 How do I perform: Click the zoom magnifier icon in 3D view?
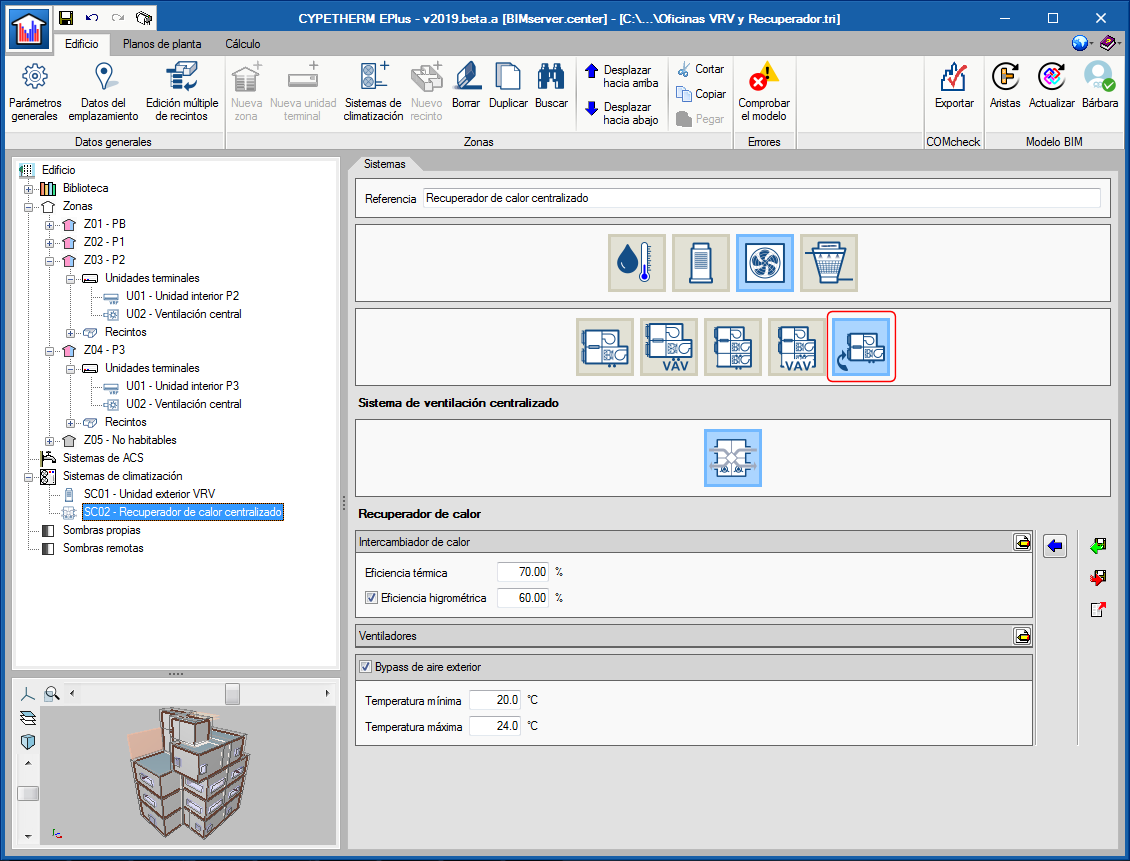click(x=52, y=694)
